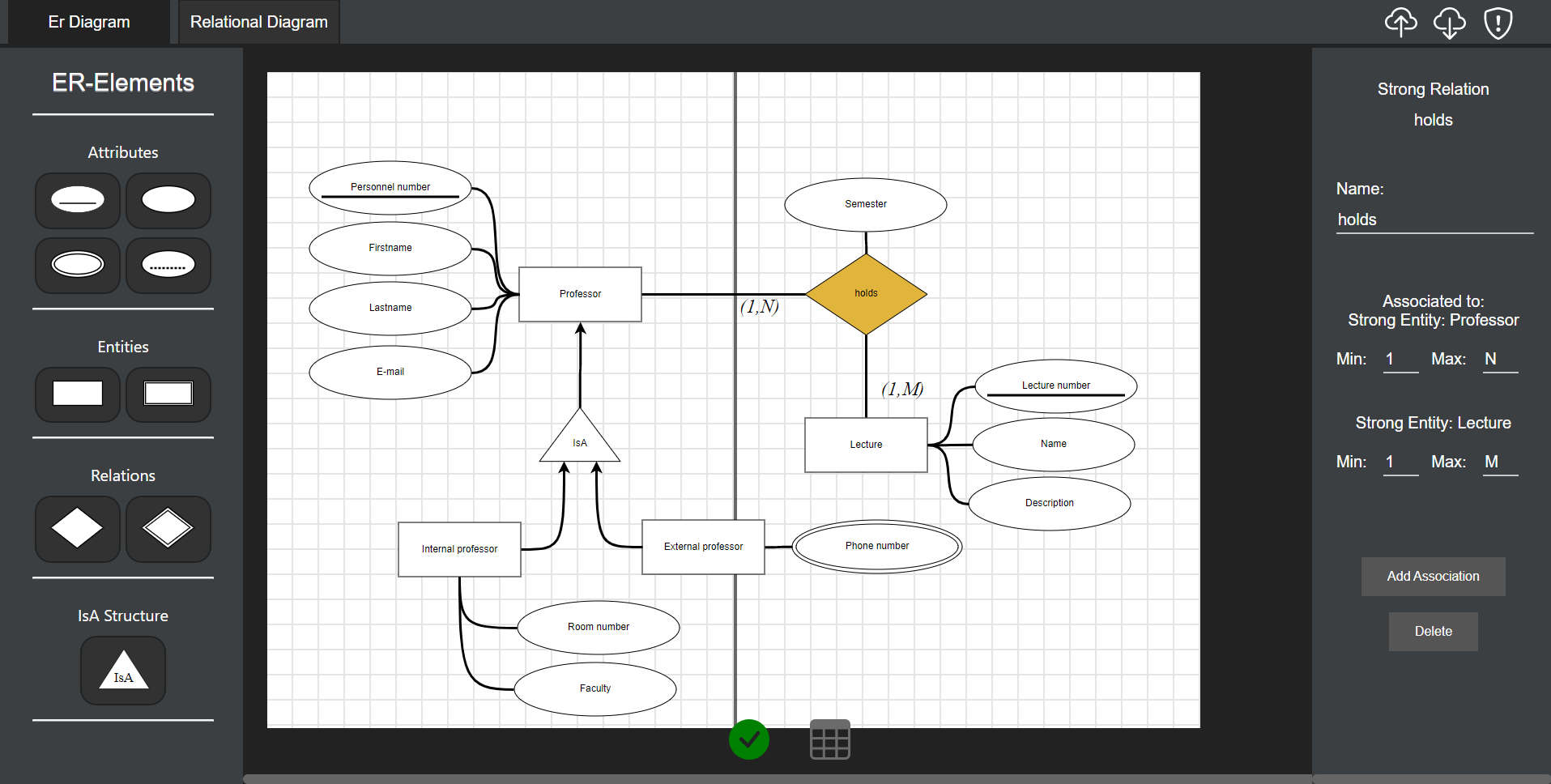Viewport: 1551px width, 784px height.
Task: Select the multivalued attribute shape
Action: tap(77, 265)
